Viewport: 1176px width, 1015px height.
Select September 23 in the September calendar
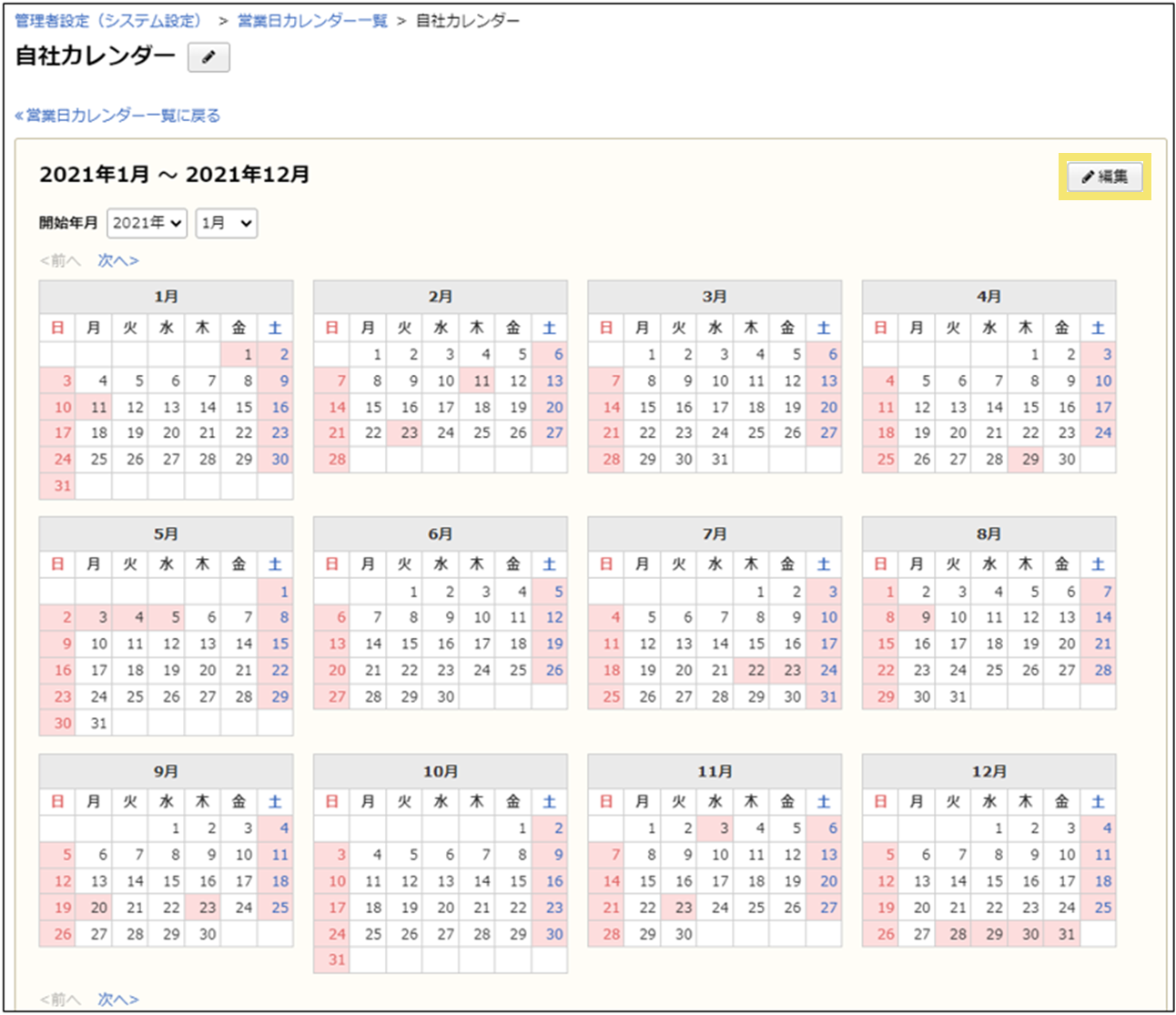coord(205,908)
